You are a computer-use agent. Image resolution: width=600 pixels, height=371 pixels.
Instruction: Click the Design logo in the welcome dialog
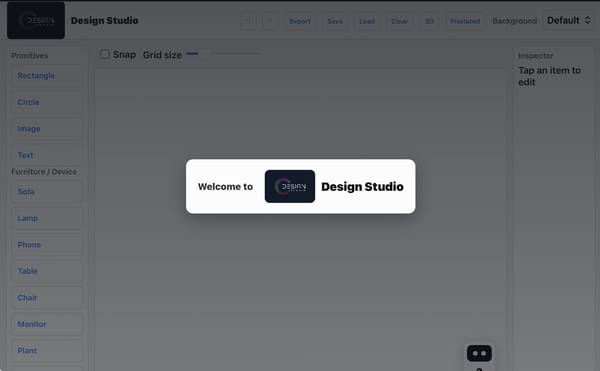pos(290,186)
